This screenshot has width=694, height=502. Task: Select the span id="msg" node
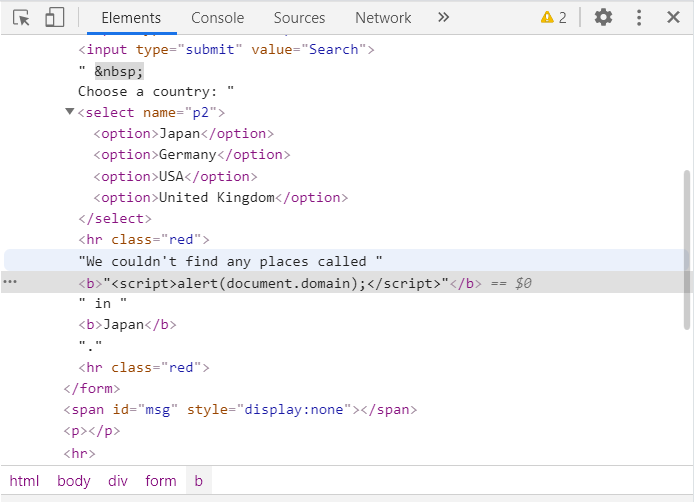tap(240, 410)
